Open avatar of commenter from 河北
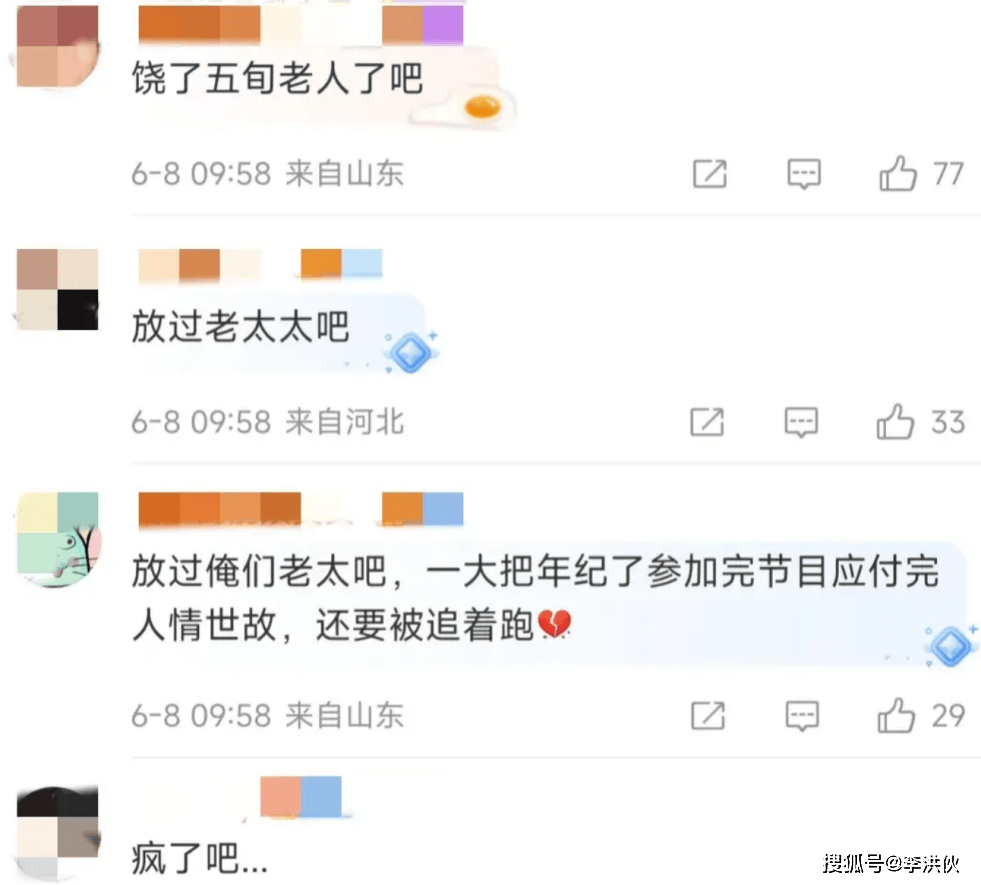 [x=58, y=289]
